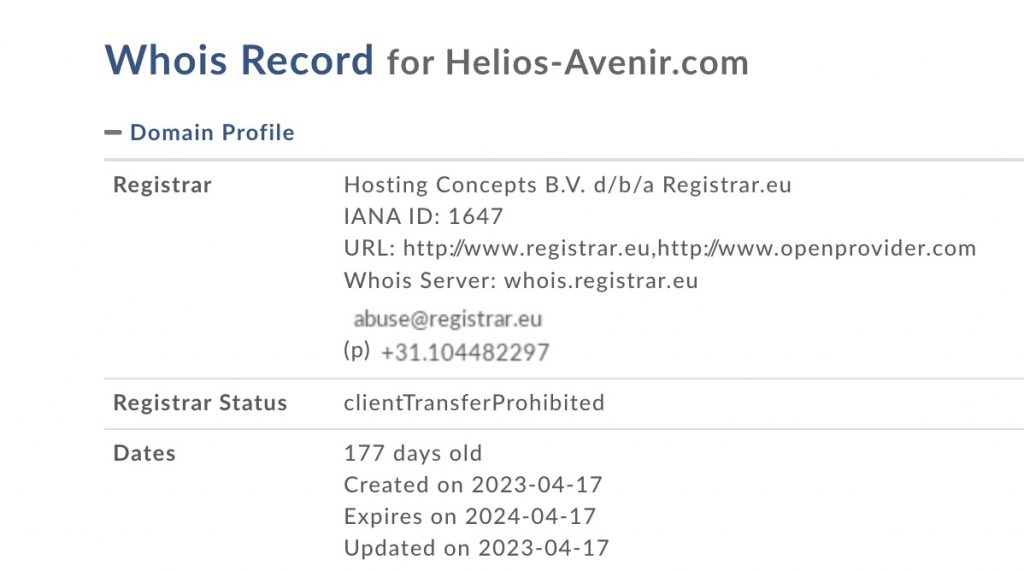Click the IANA ID: 1647 line

click(x=423, y=217)
